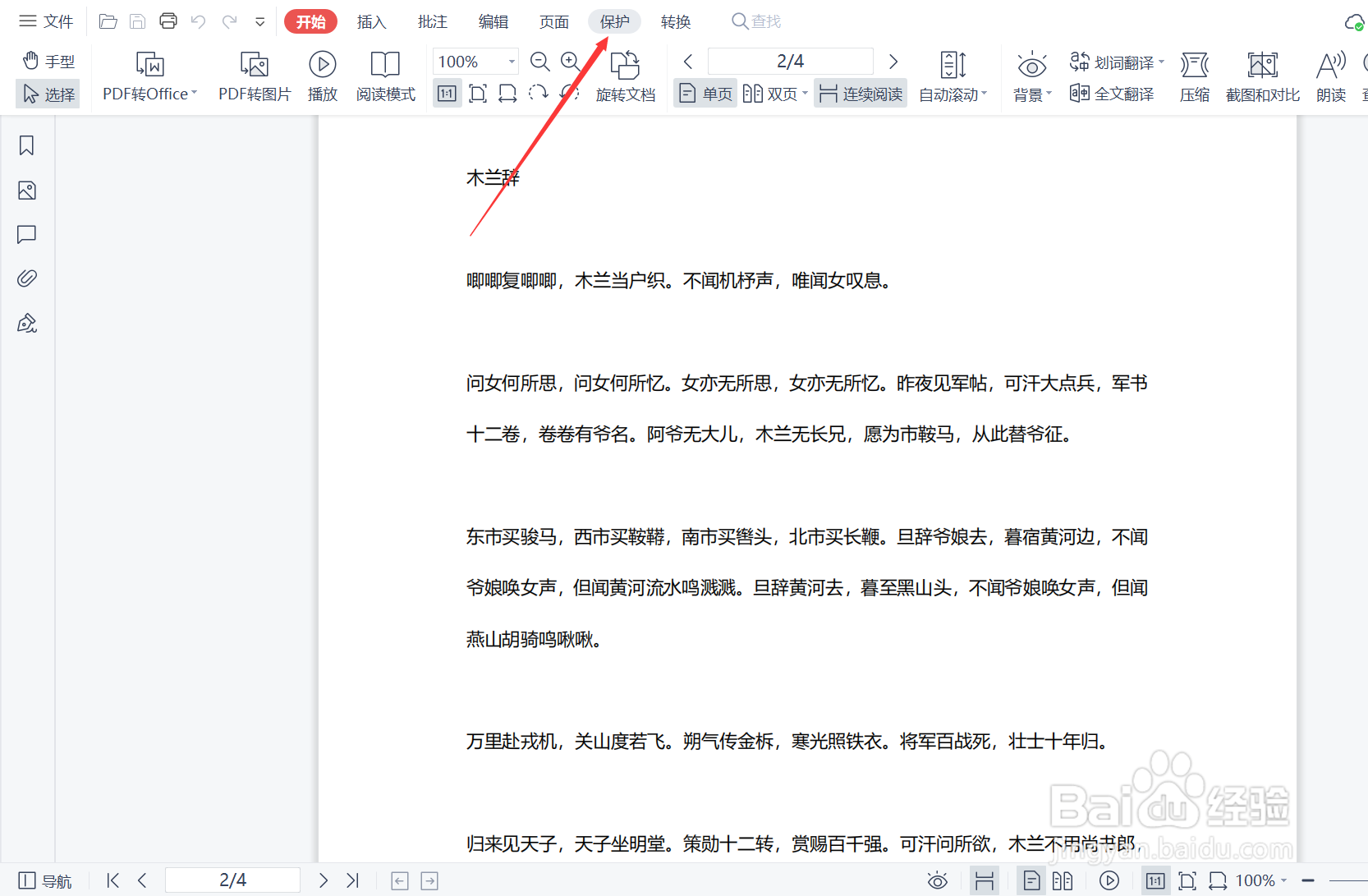Switch to the 转换 tab
1368x896 pixels.
pos(676,21)
